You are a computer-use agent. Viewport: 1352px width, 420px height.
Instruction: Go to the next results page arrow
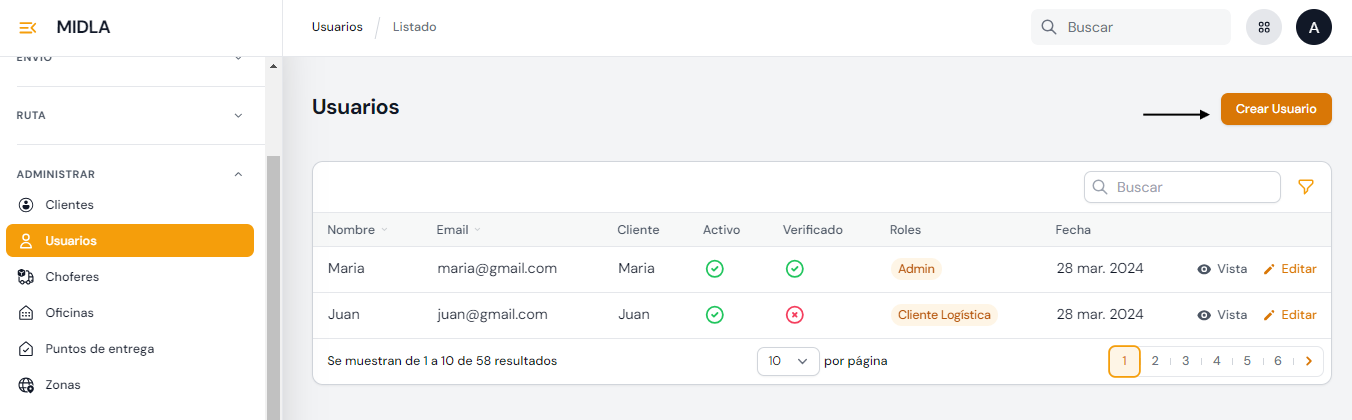(x=1309, y=361)
